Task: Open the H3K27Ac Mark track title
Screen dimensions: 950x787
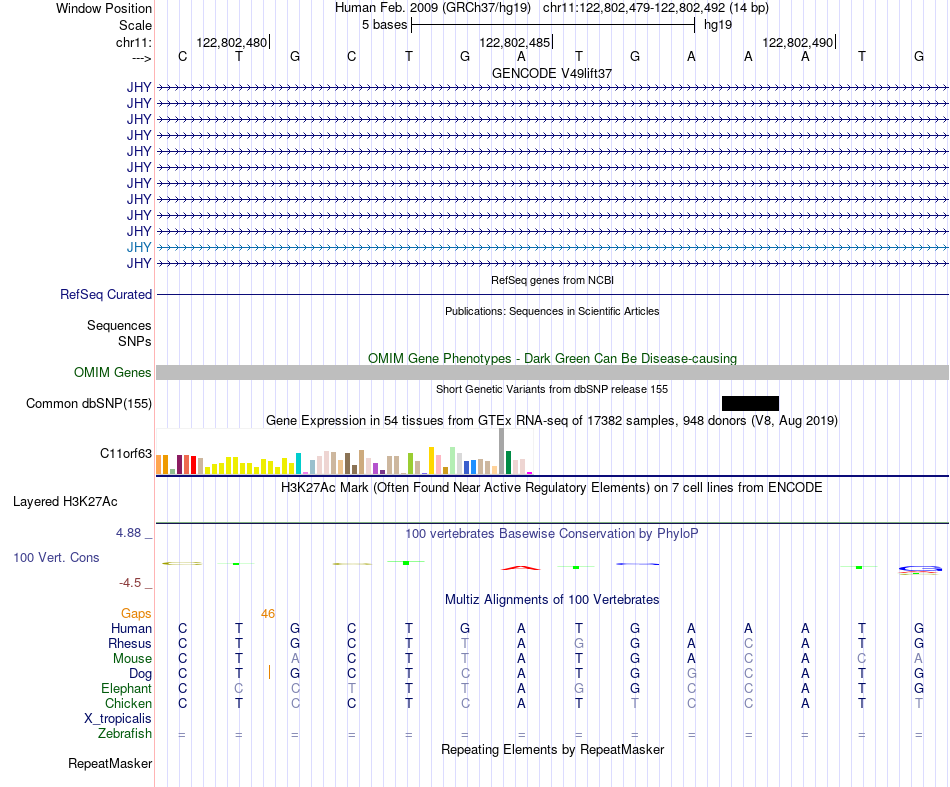Action: pos(552,488)
